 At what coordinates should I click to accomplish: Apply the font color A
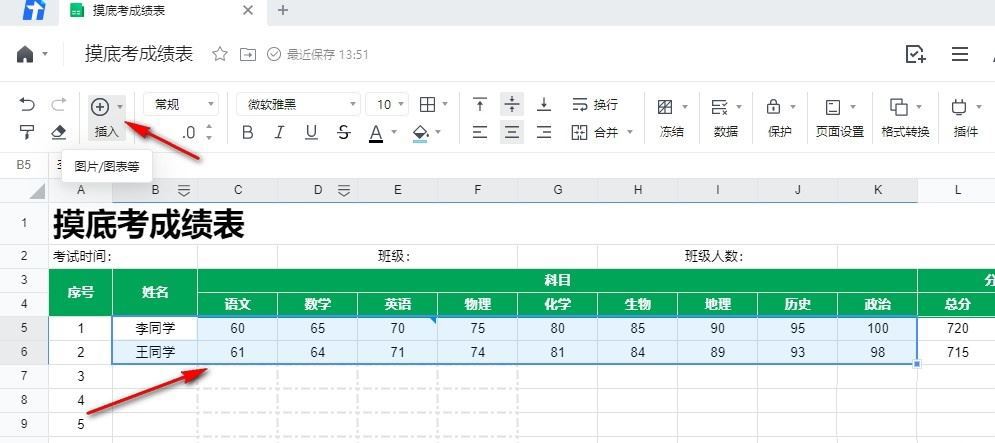tap(376, 133)
